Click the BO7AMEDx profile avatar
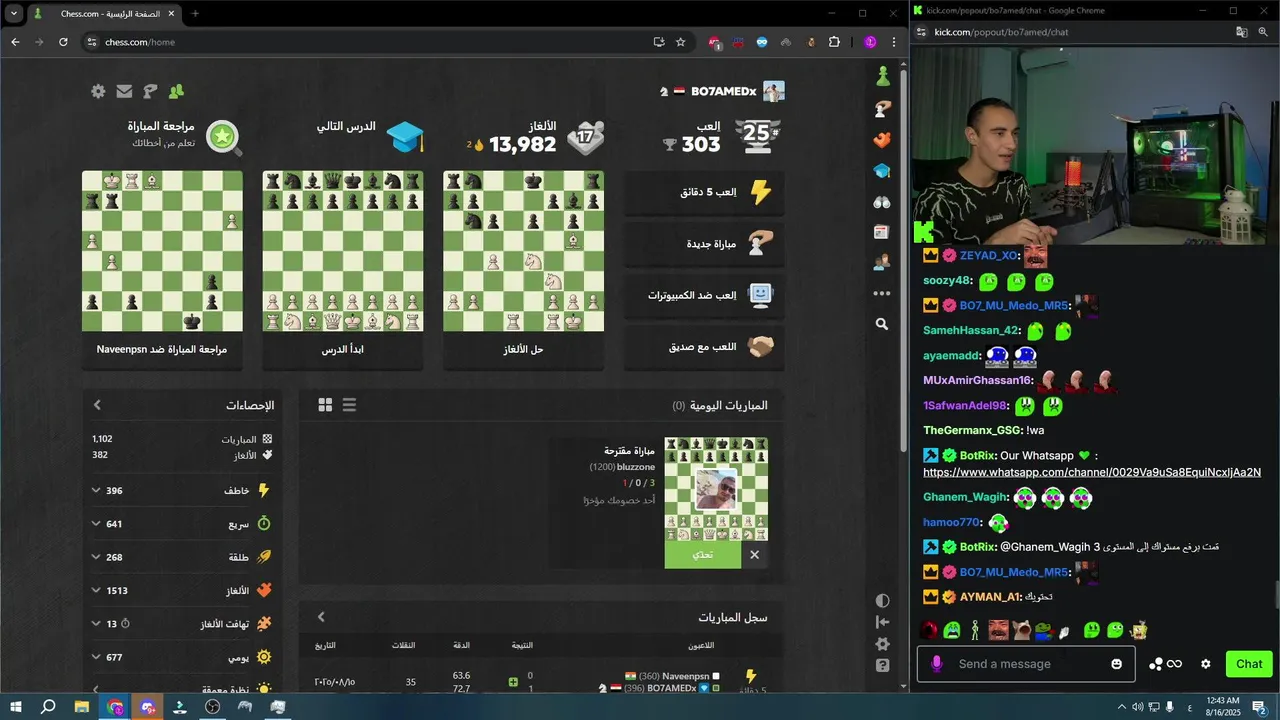The height and width of the screenshot is (720, 1280). point(774,91)
